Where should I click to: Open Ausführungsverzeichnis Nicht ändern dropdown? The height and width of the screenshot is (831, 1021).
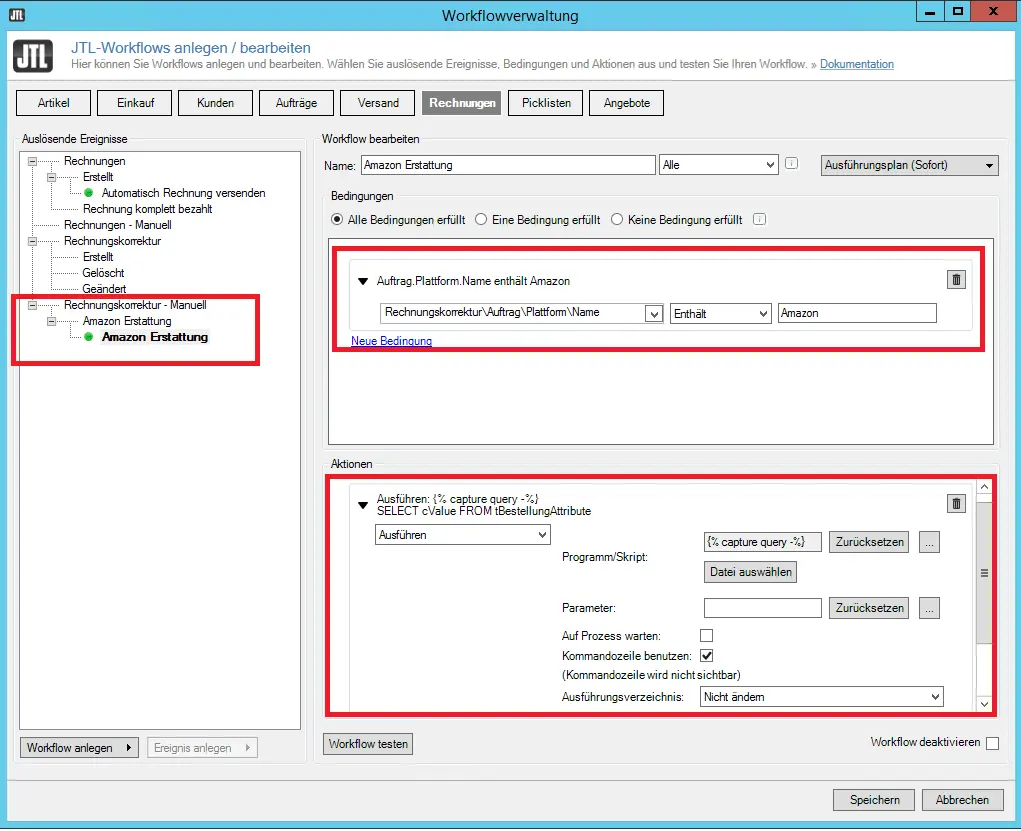[x=821, y=697]
